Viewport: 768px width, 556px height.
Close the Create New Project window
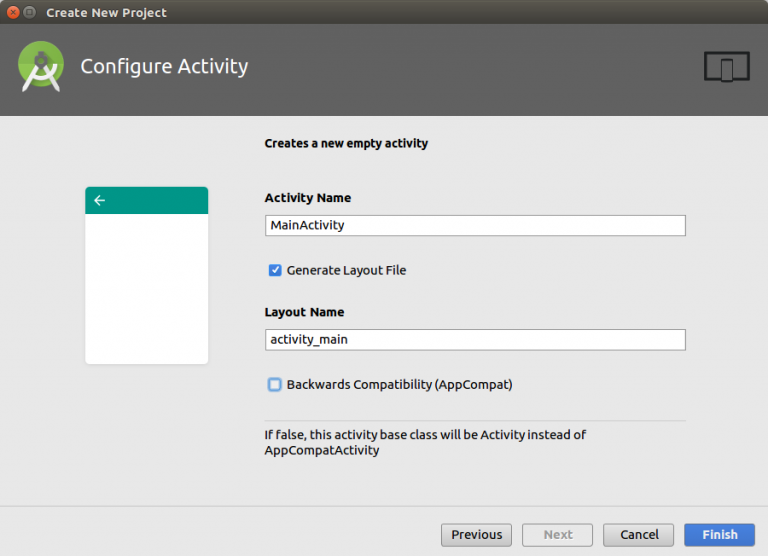(x=13, y=12)
